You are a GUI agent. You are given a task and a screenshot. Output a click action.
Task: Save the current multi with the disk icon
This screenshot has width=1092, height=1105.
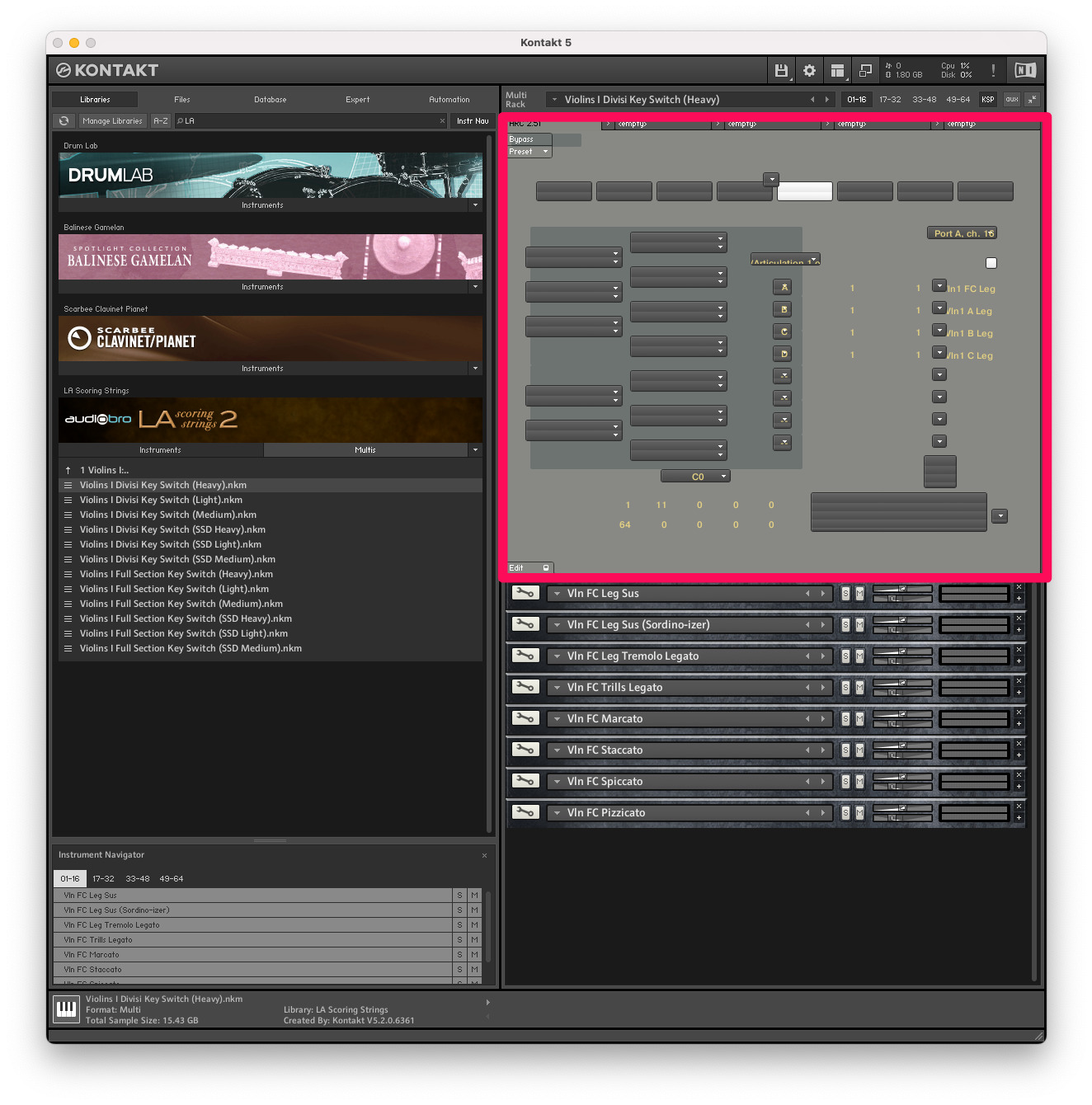(781, 70)
